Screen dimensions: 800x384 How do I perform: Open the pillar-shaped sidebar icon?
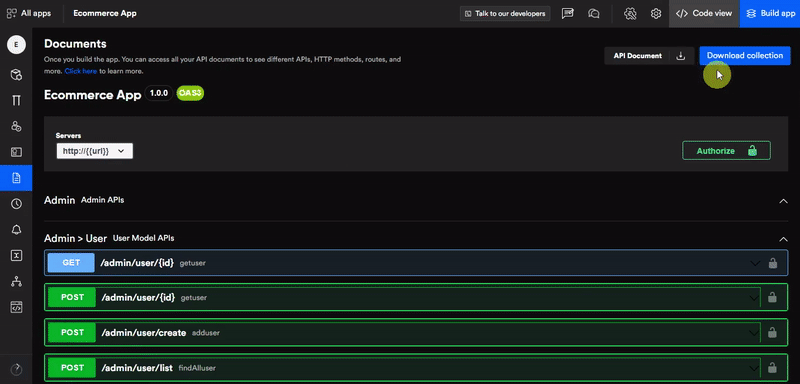(16, 100)
